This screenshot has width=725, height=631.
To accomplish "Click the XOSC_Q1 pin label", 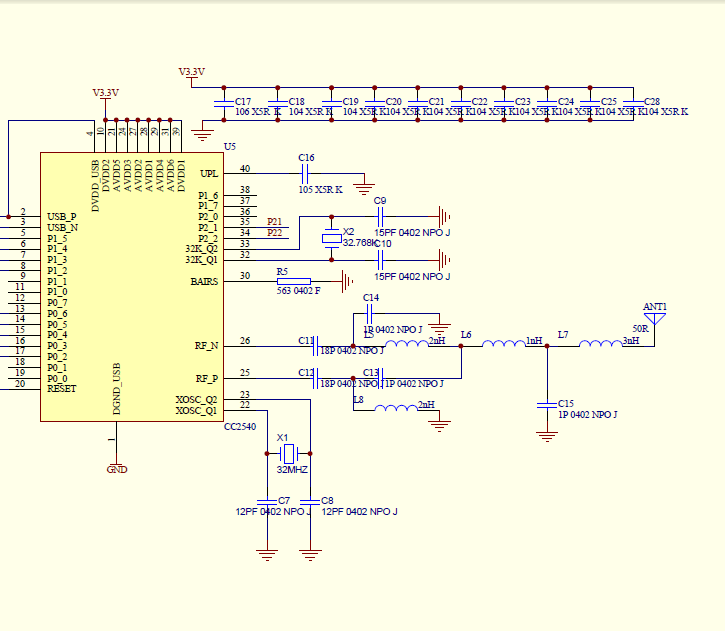I will click(x=196, y=410).
